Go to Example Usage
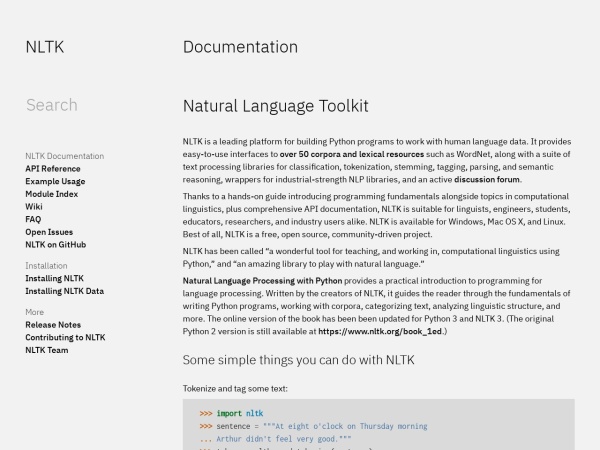 tap(55, 182)
